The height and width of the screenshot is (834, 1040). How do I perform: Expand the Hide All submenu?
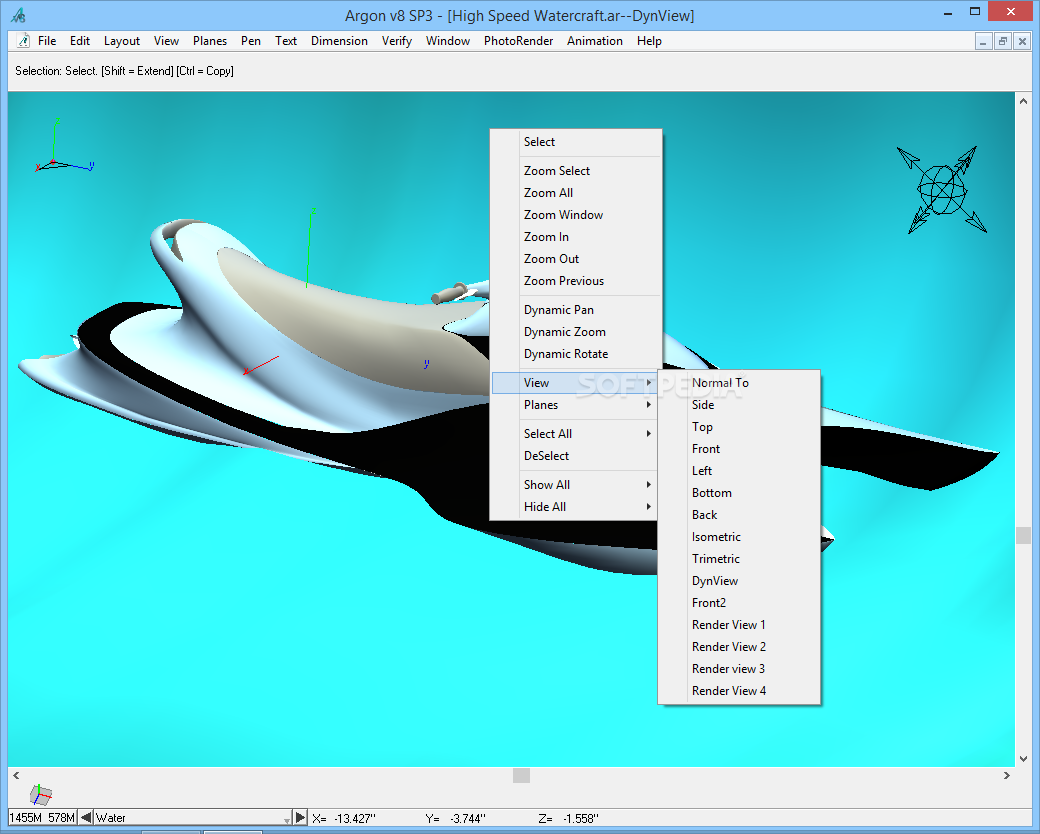coord(575,507)
